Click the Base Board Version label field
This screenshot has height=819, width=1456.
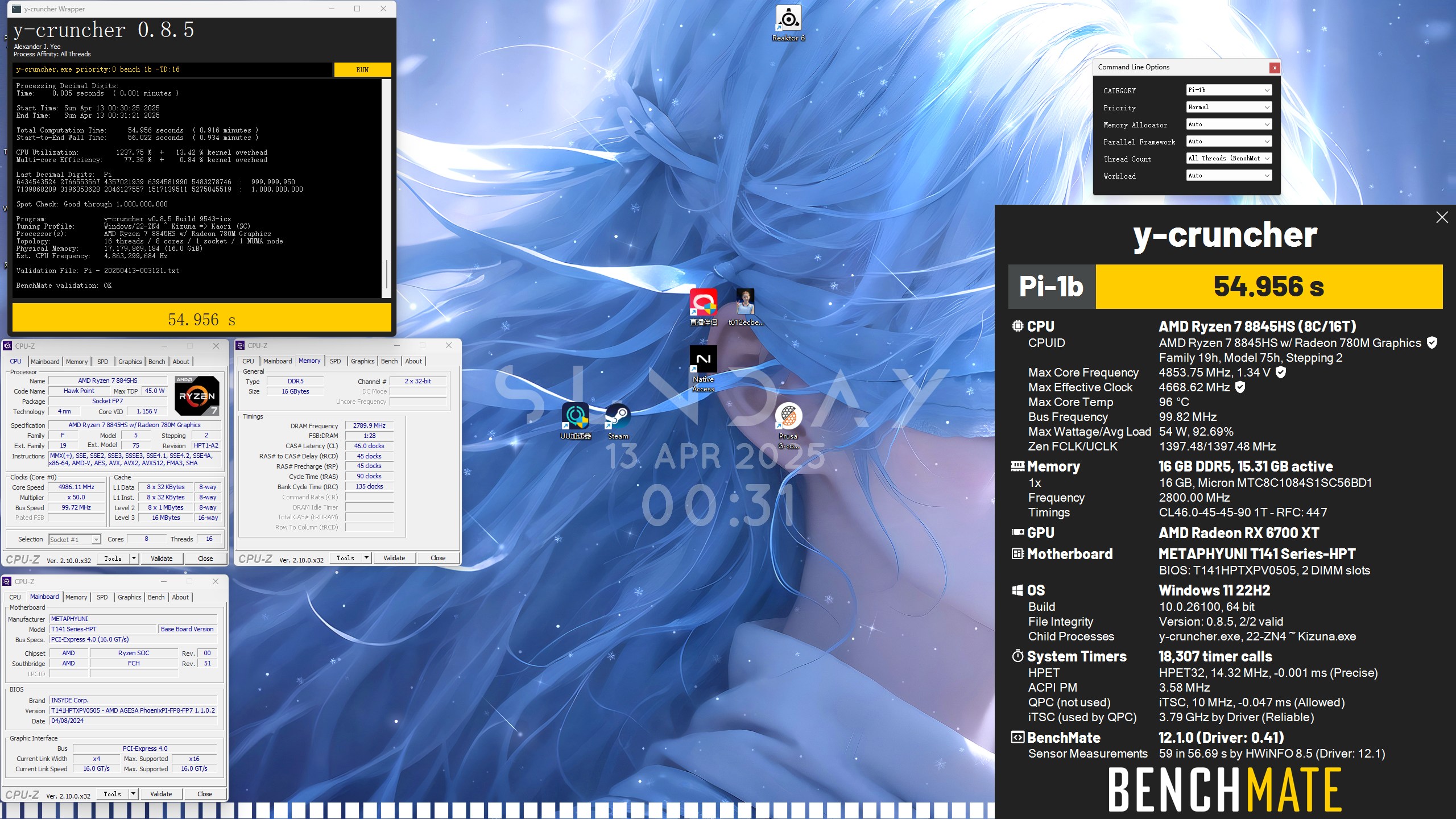coord(187,629)
